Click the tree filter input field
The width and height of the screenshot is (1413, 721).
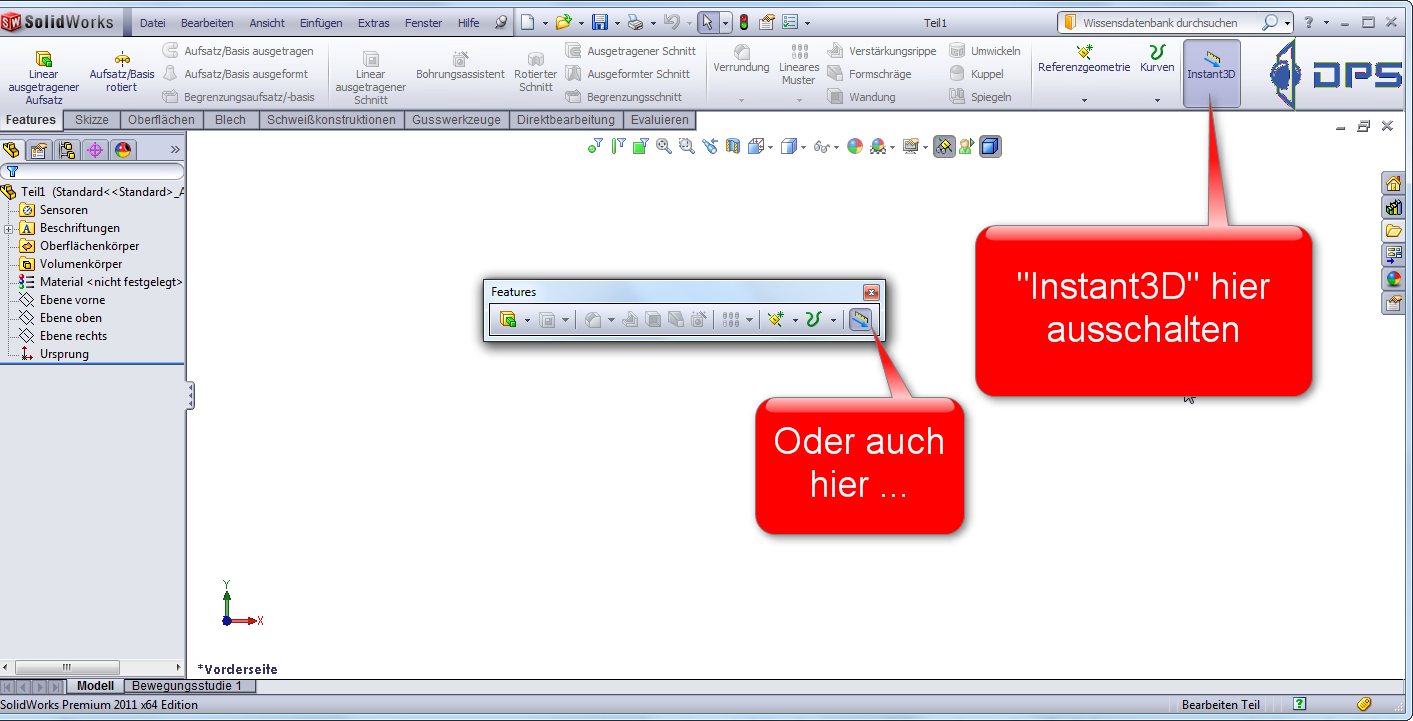pyautogui.click(x=93, y=171)
